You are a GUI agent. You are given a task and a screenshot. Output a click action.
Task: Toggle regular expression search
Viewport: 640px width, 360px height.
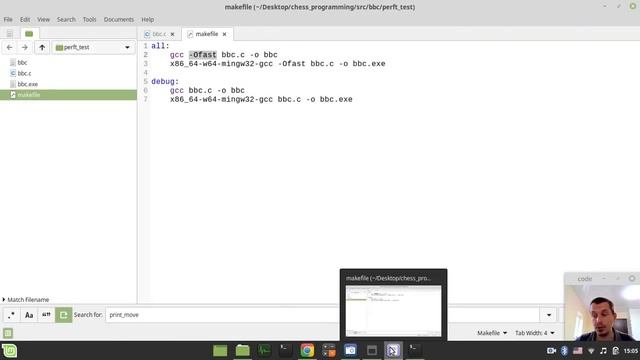11,315
